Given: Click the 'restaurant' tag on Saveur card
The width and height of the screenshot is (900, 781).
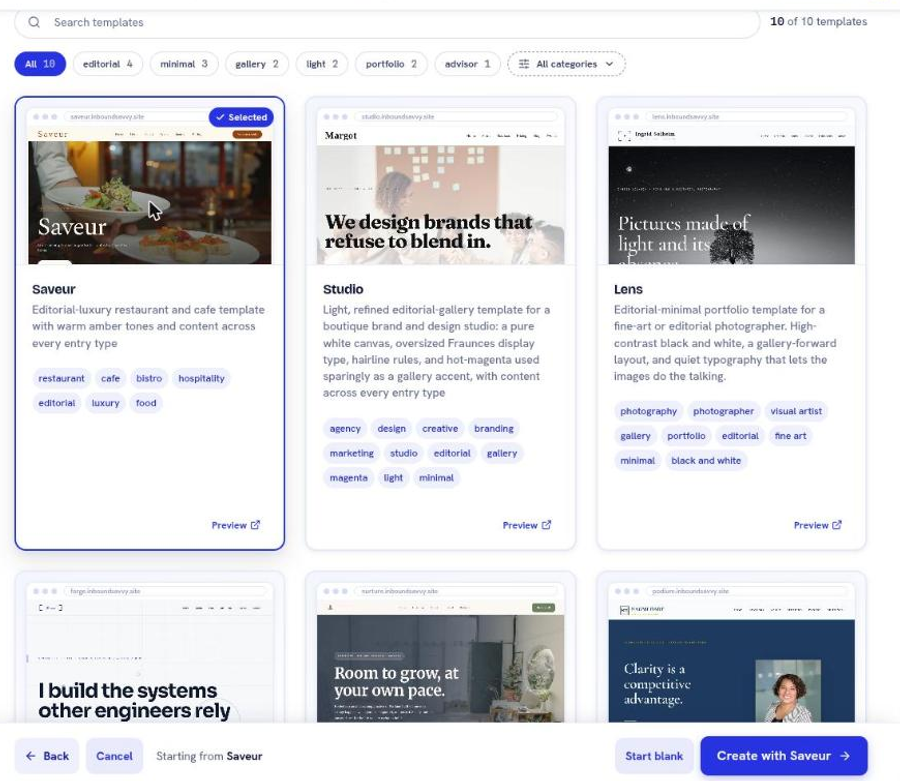Looking at the screenshot, I should point(61,378).
